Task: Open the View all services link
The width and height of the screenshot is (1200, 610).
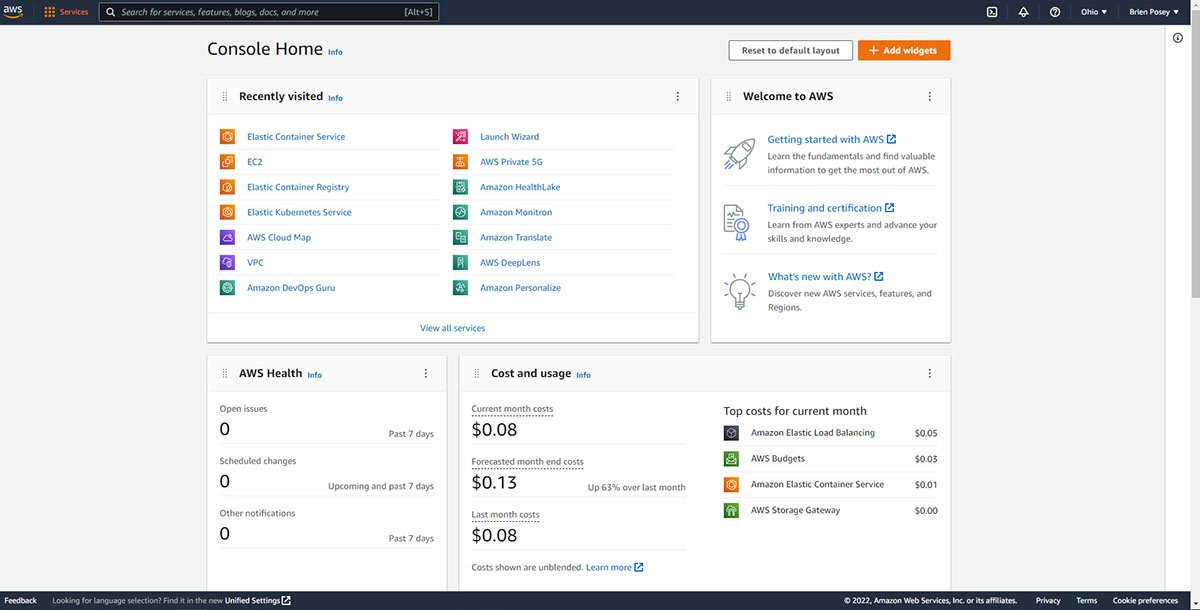Action: tap(452, 328)
